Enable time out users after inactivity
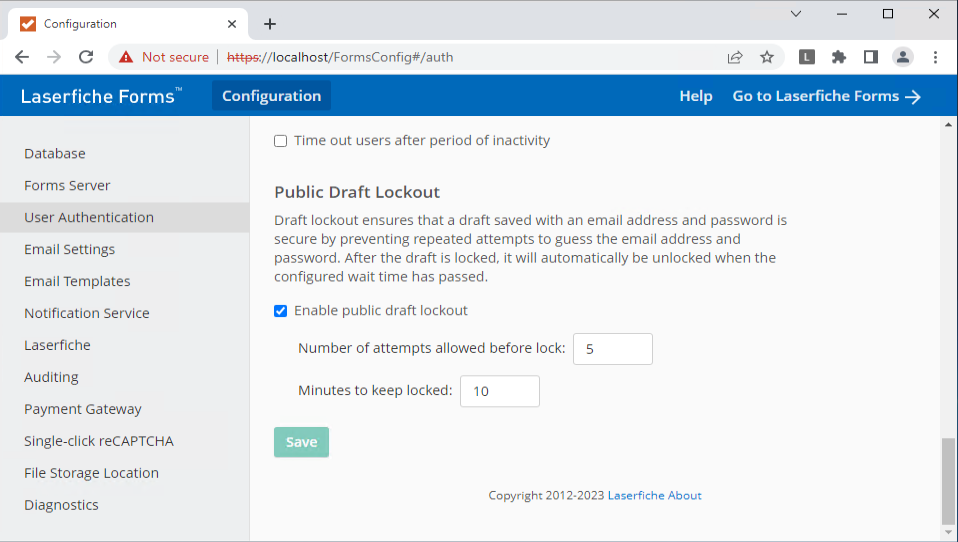The image size is (958, 542). (x=280, y=141)
